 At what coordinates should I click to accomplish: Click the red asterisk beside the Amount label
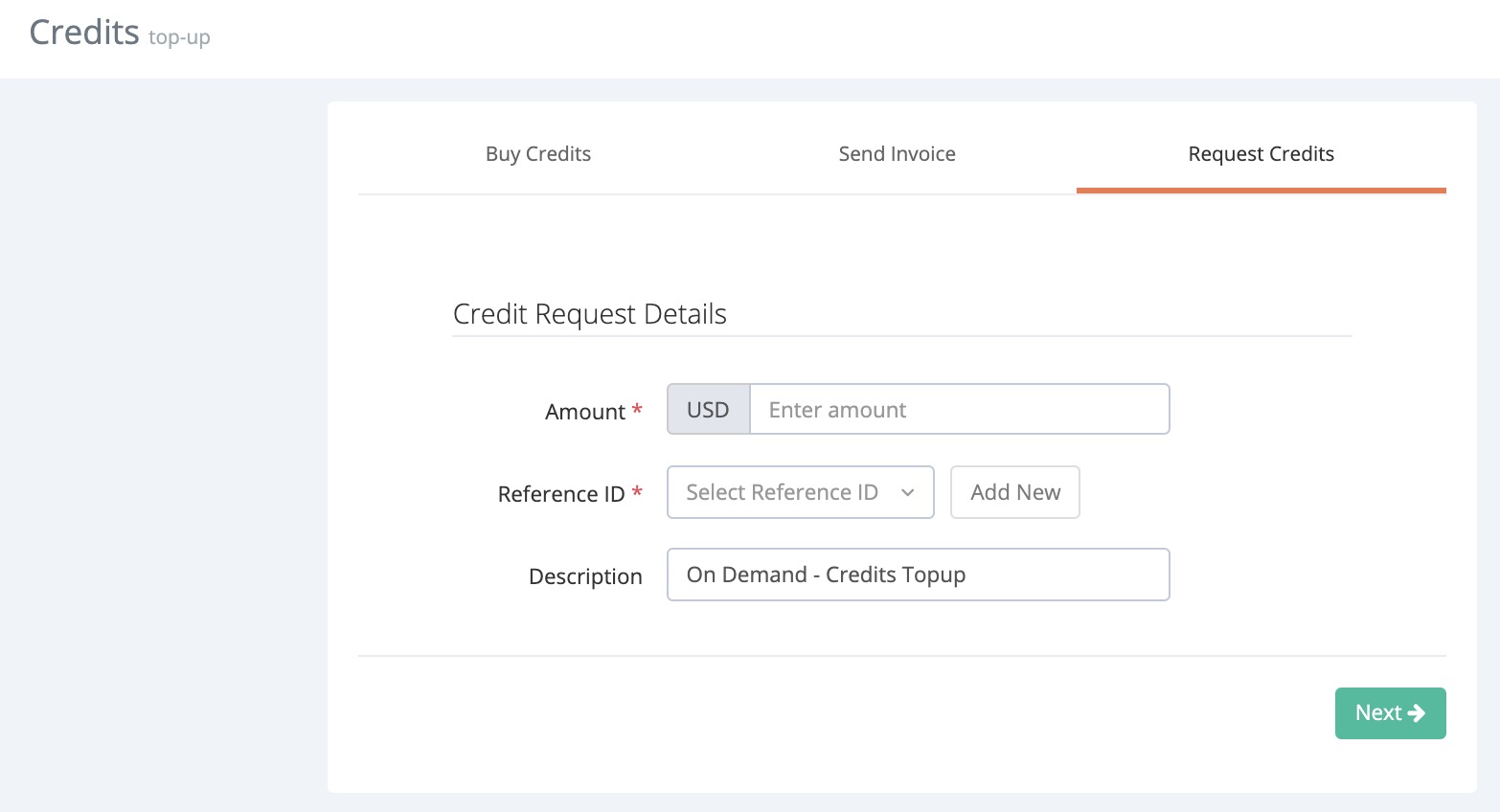[x=637, y=411]
